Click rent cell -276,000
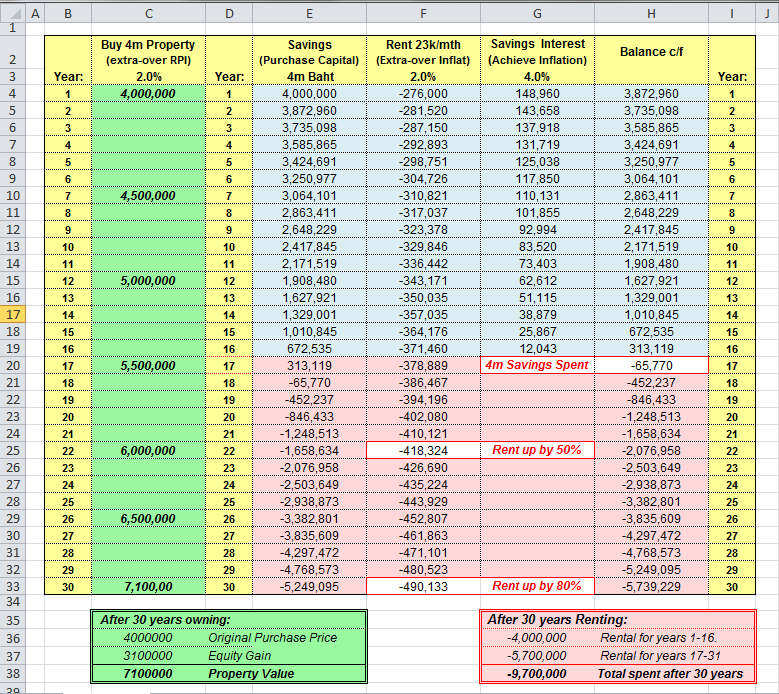Image resolution: width=779 pixels, height=694 pixels. 423,93
